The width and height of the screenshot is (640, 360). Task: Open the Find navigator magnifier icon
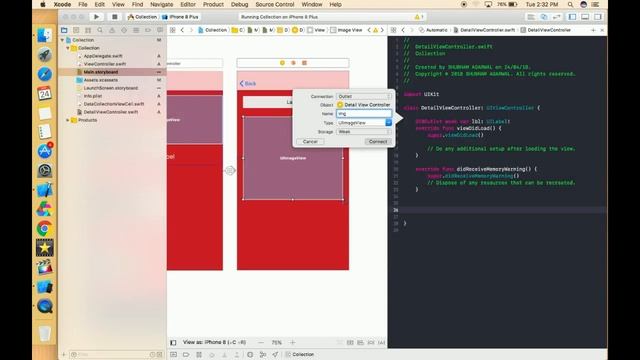(100, 30)
